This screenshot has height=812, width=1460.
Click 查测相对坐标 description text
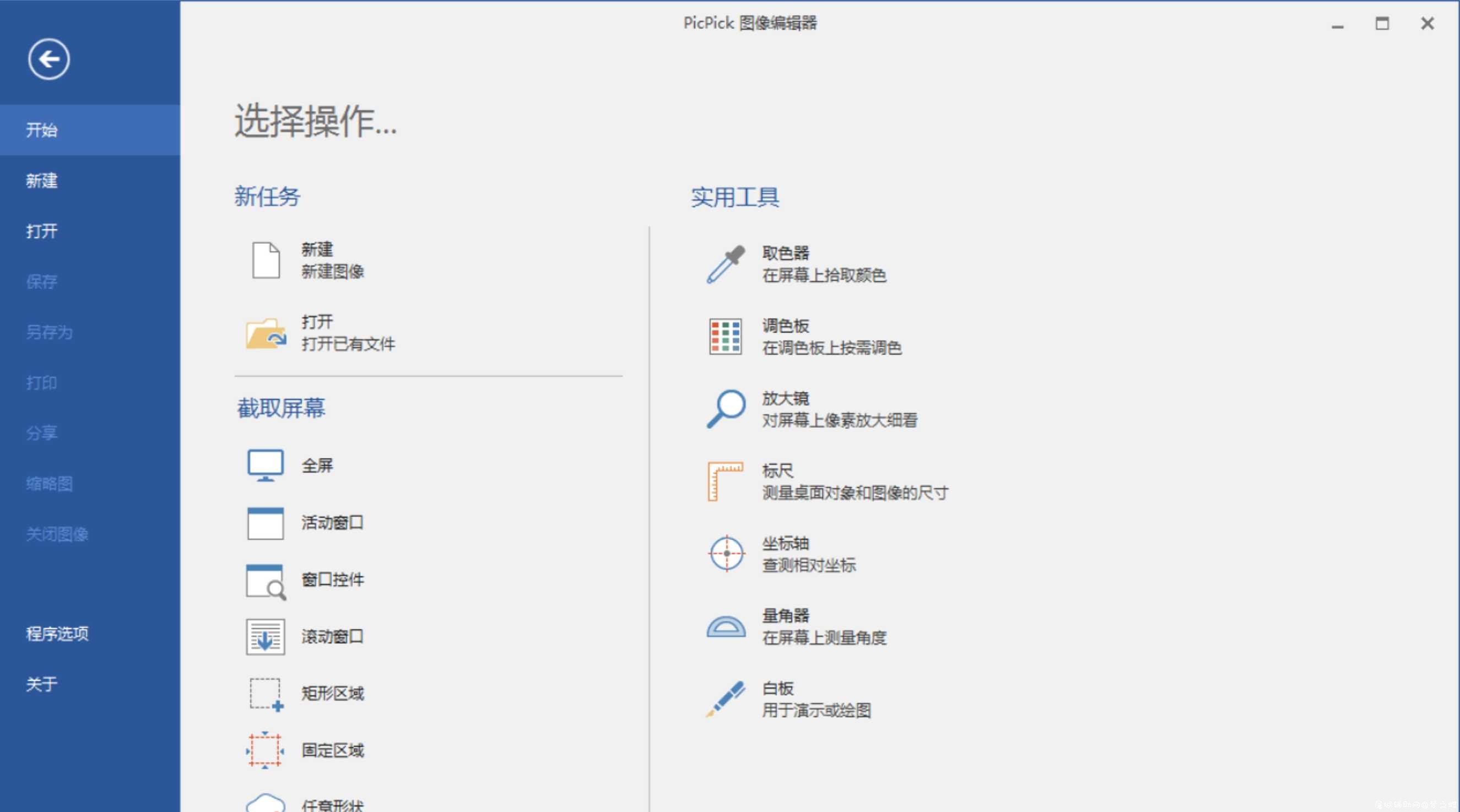coord(809,566)
